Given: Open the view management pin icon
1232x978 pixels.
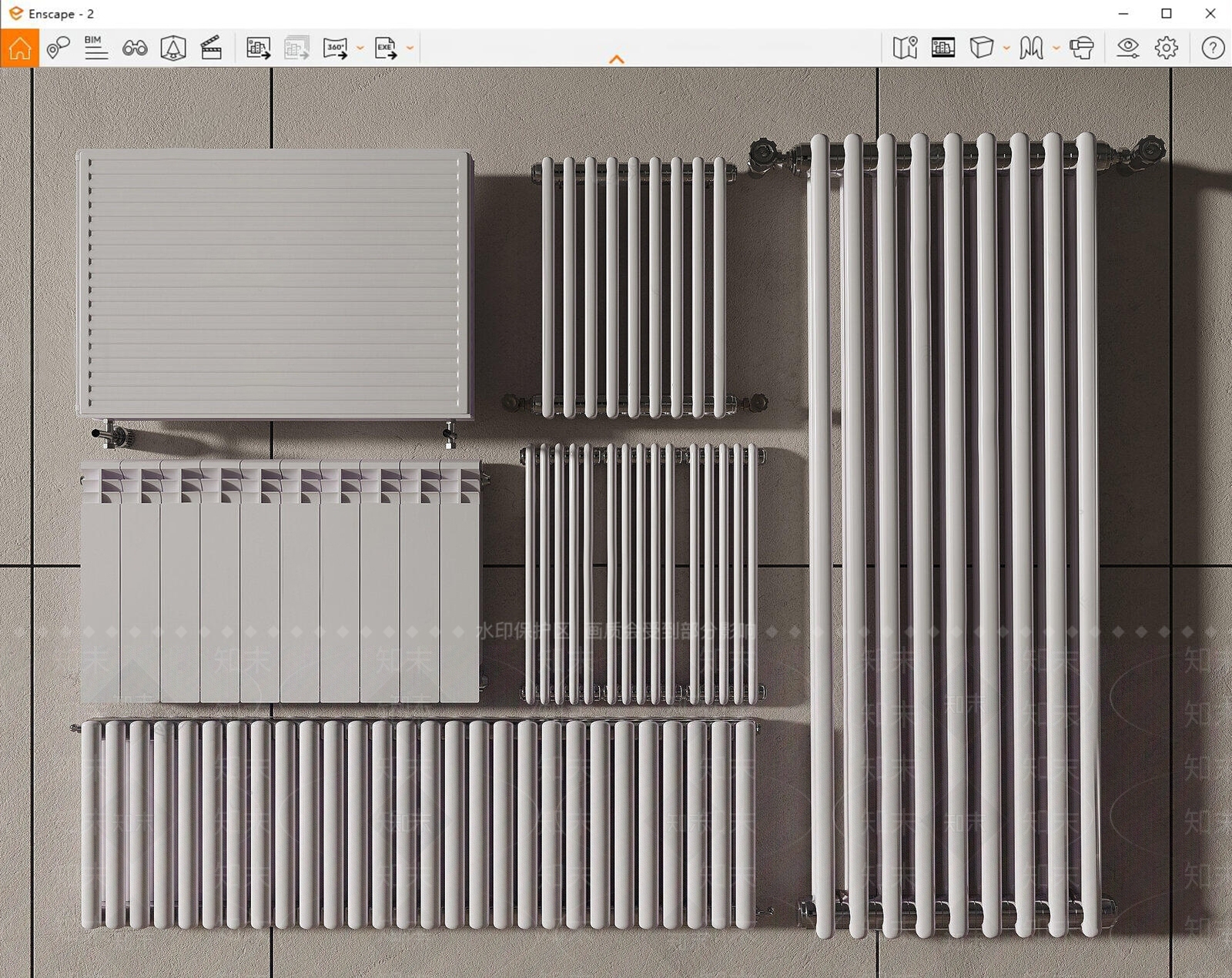Looking at the screenshot, I should (x=58, y=48).
